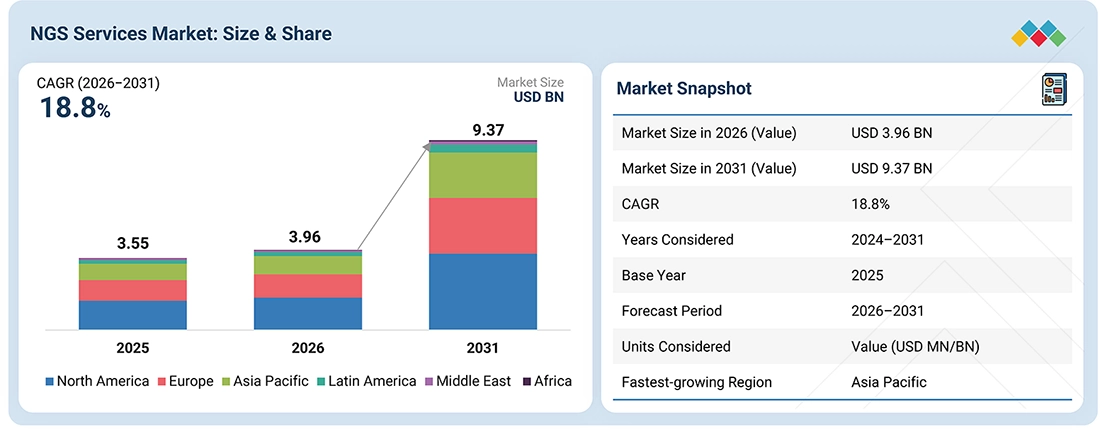Click the USD 9.37 BN cell
This screenshot has width=1100, height=429.
[892, 168]
